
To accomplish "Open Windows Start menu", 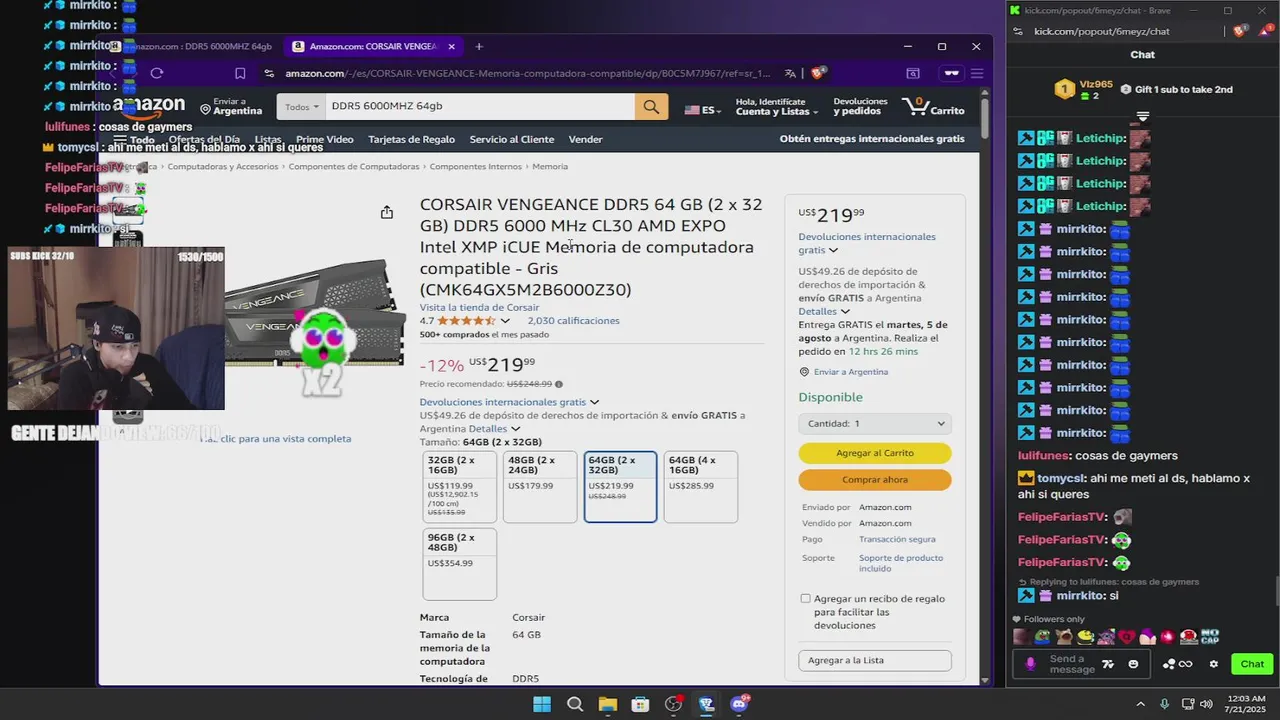I will [541, 704].
